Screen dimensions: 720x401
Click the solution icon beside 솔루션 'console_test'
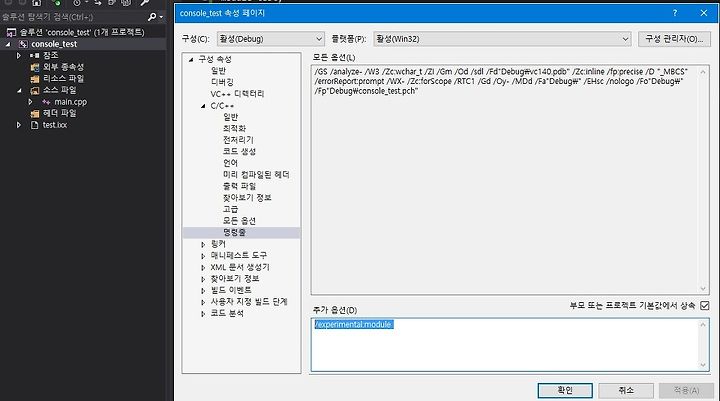coord(11,33)
